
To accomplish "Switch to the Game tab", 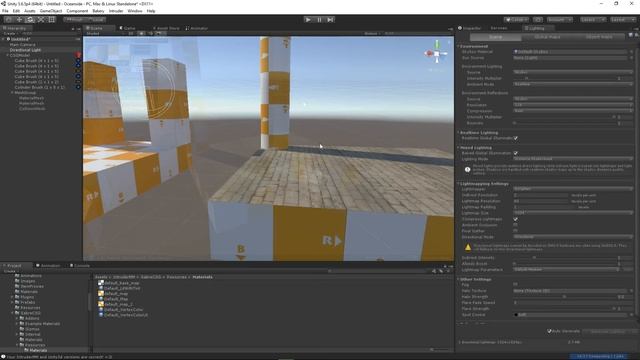I will coord(128,28).
